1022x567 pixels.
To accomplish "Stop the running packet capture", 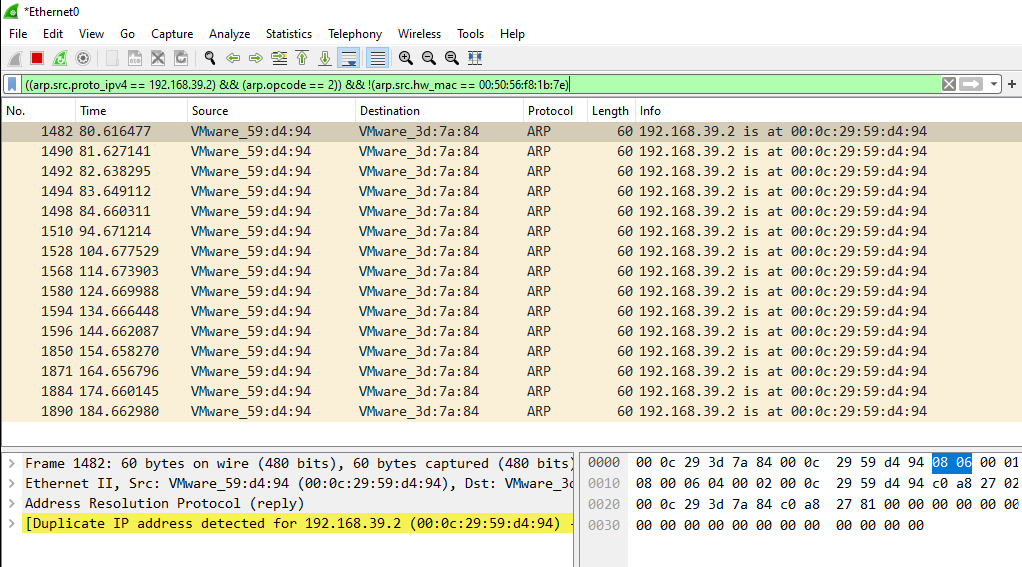I will [x=37, y=59].
